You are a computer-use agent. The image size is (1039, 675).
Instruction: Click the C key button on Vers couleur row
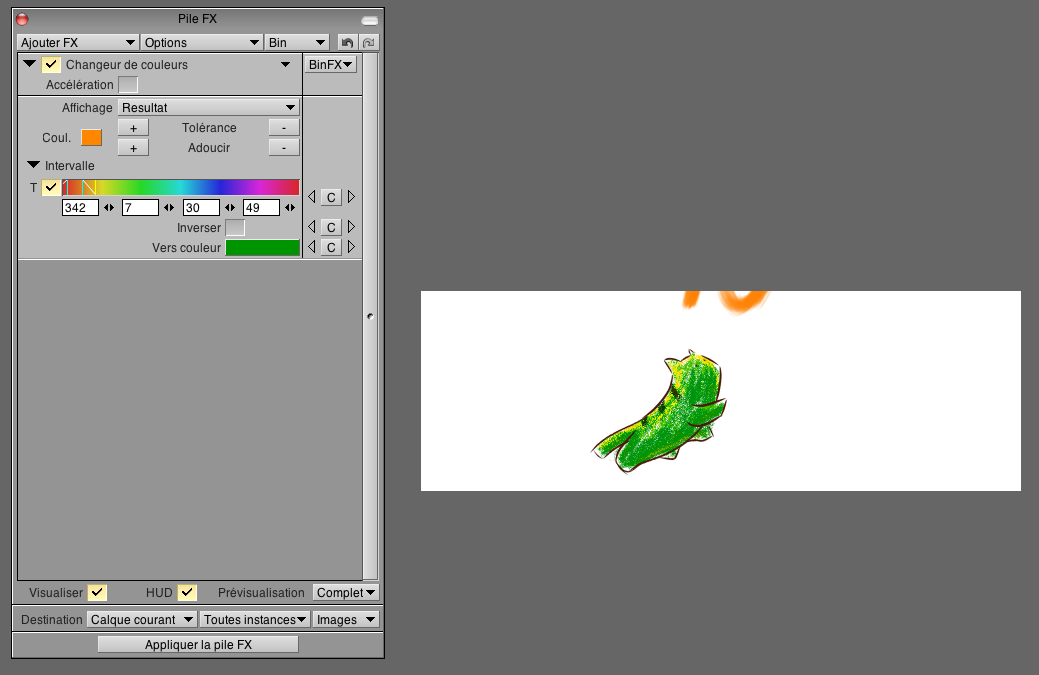tap(331, 247)
